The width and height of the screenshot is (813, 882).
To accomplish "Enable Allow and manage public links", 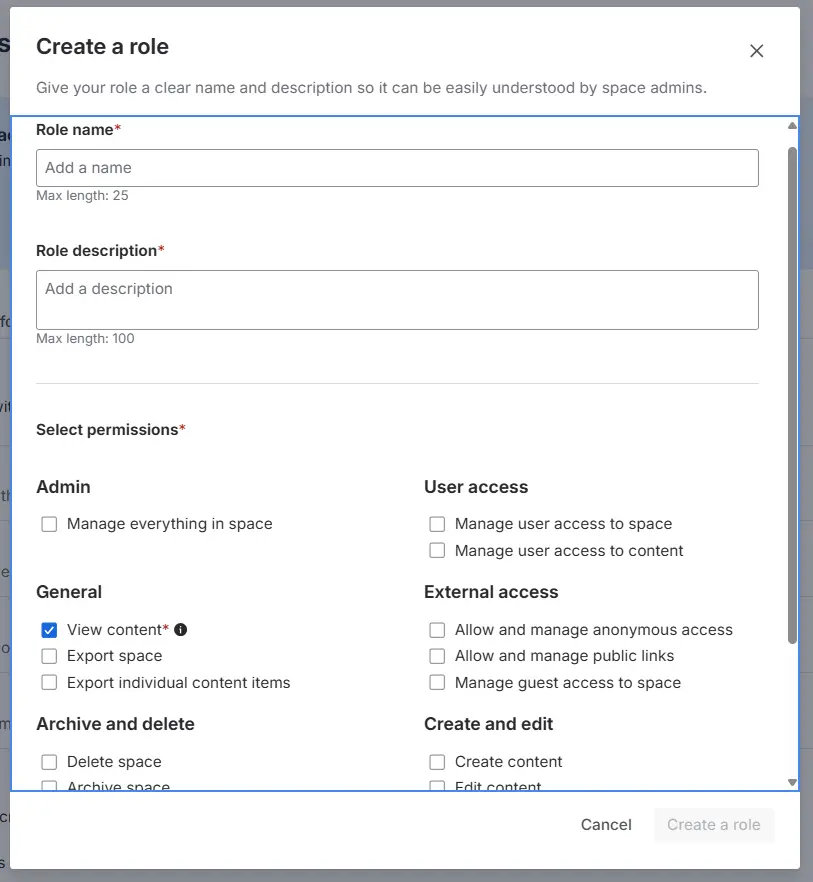I will pyautogui.click(x=437, y=656).
